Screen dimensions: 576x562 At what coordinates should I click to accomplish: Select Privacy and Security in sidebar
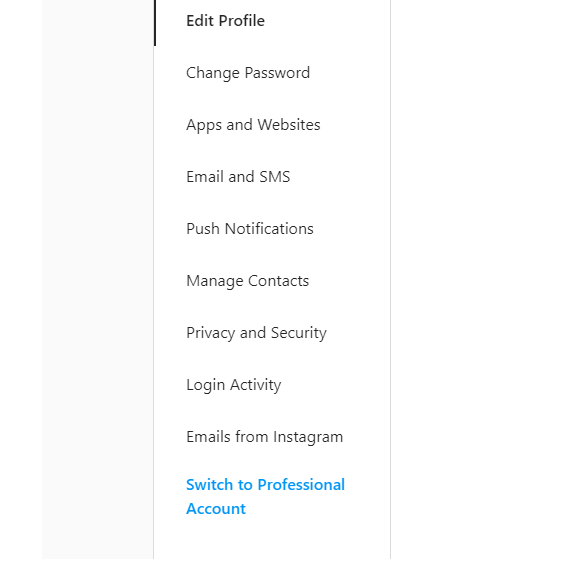[256, 333]
